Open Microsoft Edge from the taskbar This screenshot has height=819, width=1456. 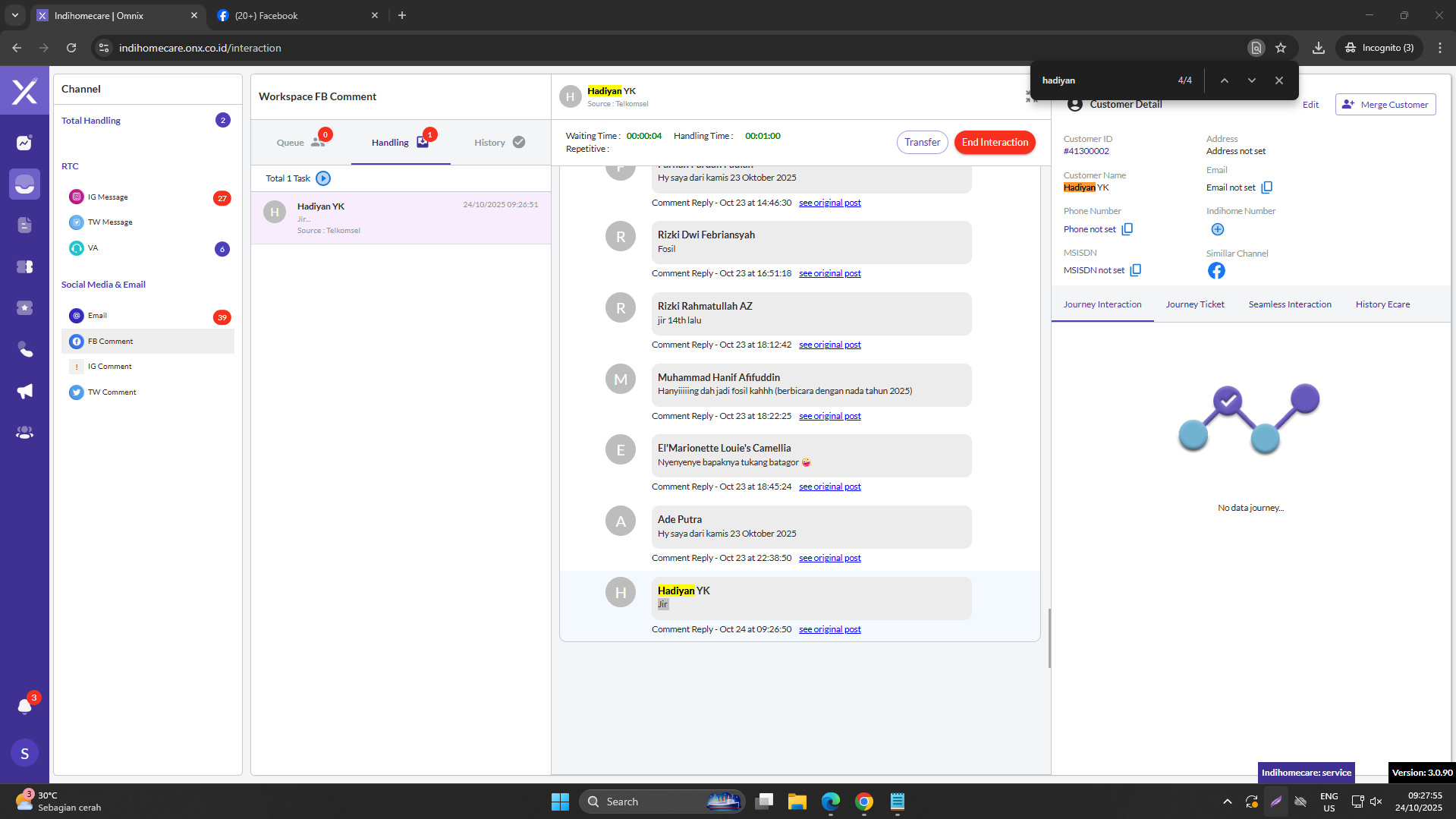(x=831, y=802)
